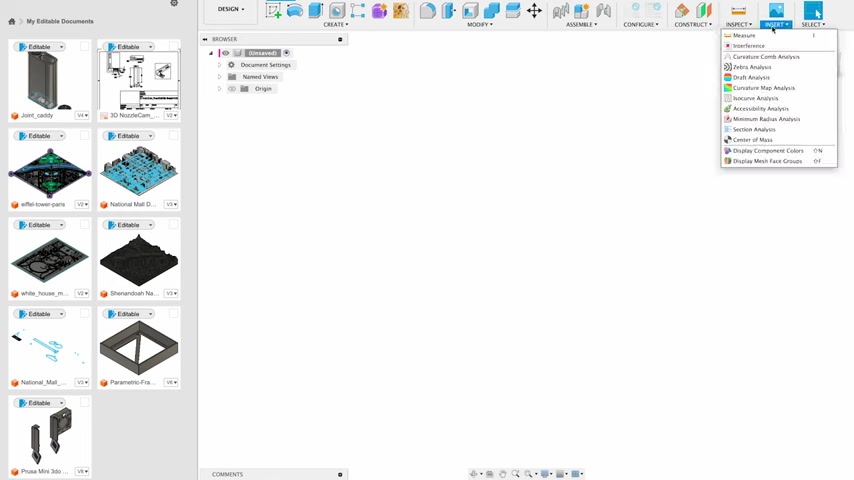This screenshot has width=854, height=480.
Task: Go to data panel home icon
Action: [x=12, y=21]
